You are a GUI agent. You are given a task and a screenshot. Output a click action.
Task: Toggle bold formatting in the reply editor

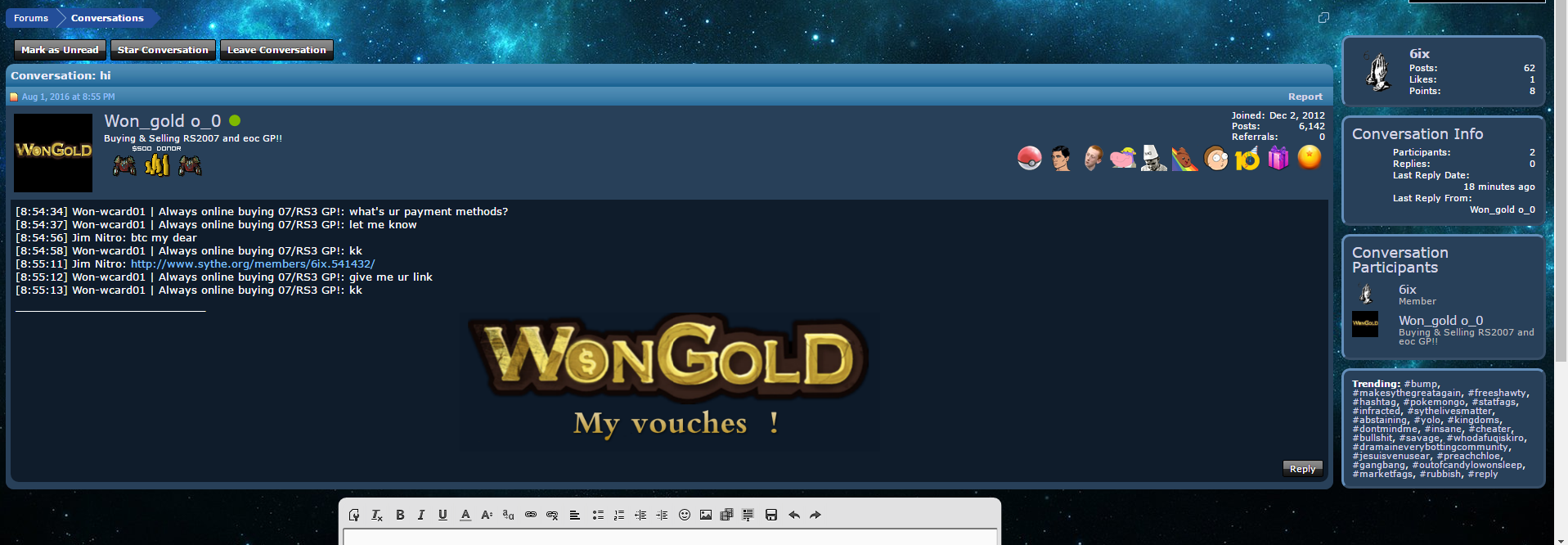400,515
